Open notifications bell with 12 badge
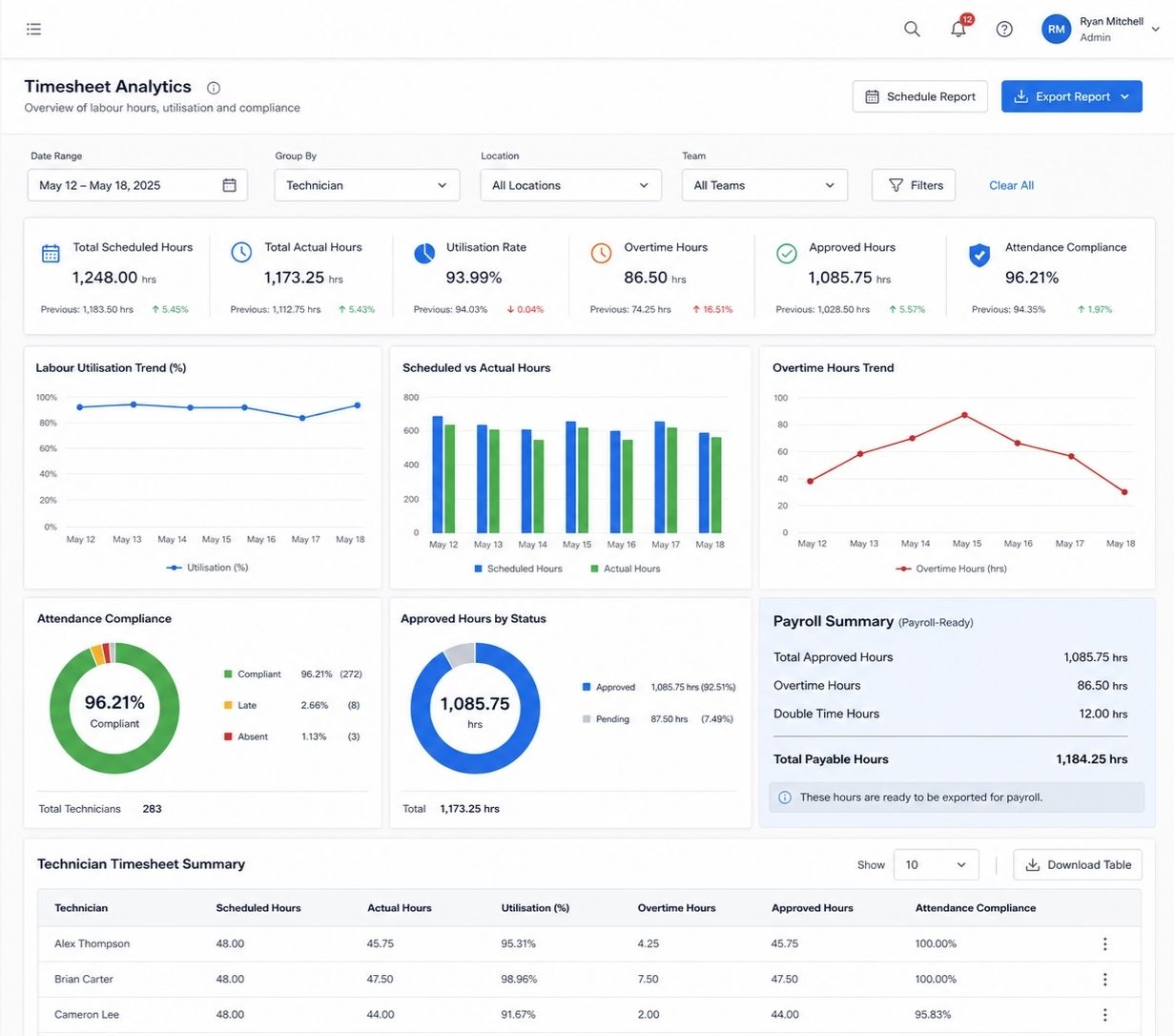Image resolution: width=1174 pixels, height=1036 pixels. pyautogui.click(x=959, y=28)
